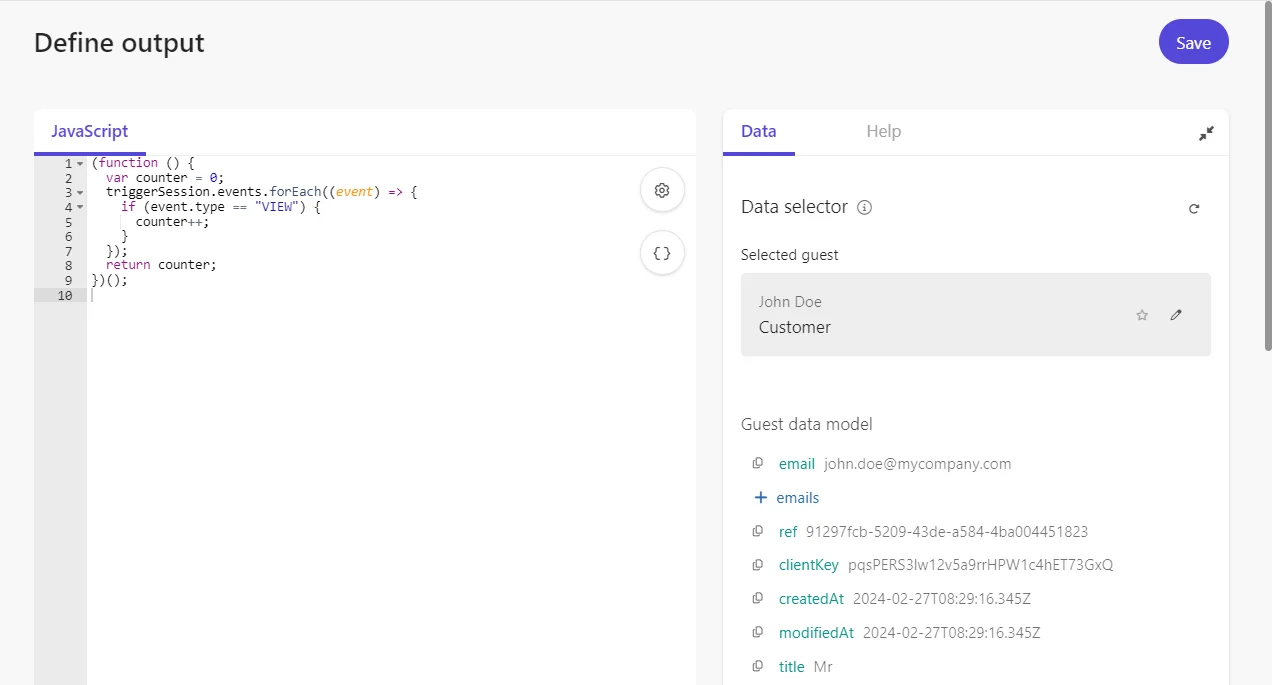Click the clientKey key label
This screenshot has height=685, width=1272.
809,565
